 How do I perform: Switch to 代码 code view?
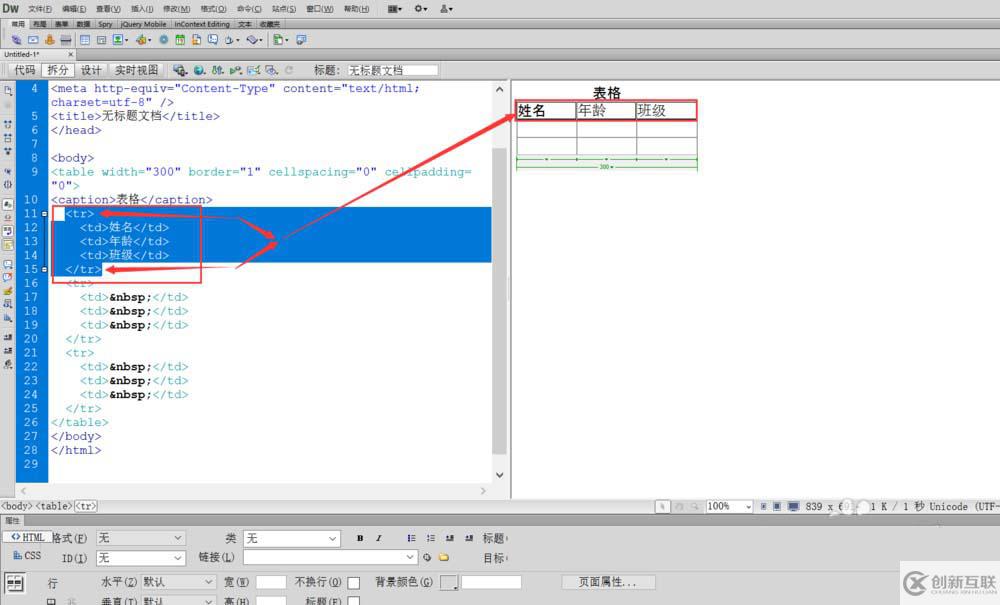(25, 70)
